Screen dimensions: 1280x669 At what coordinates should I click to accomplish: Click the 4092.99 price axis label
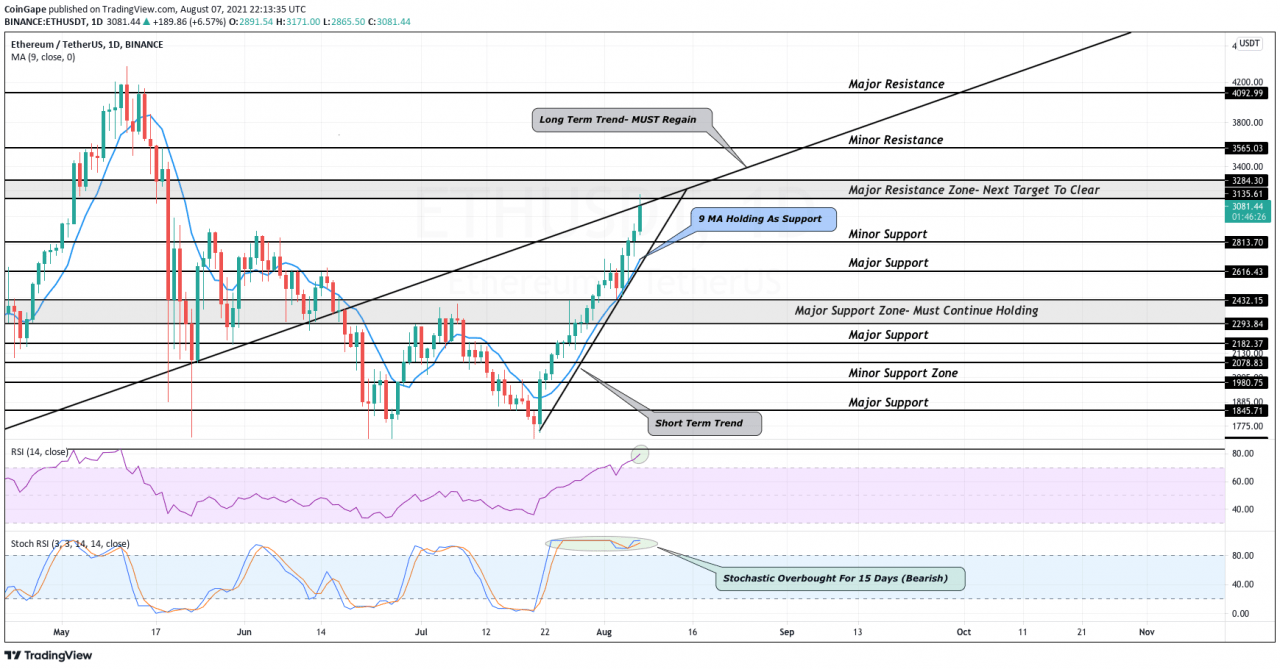(1249, 93)
